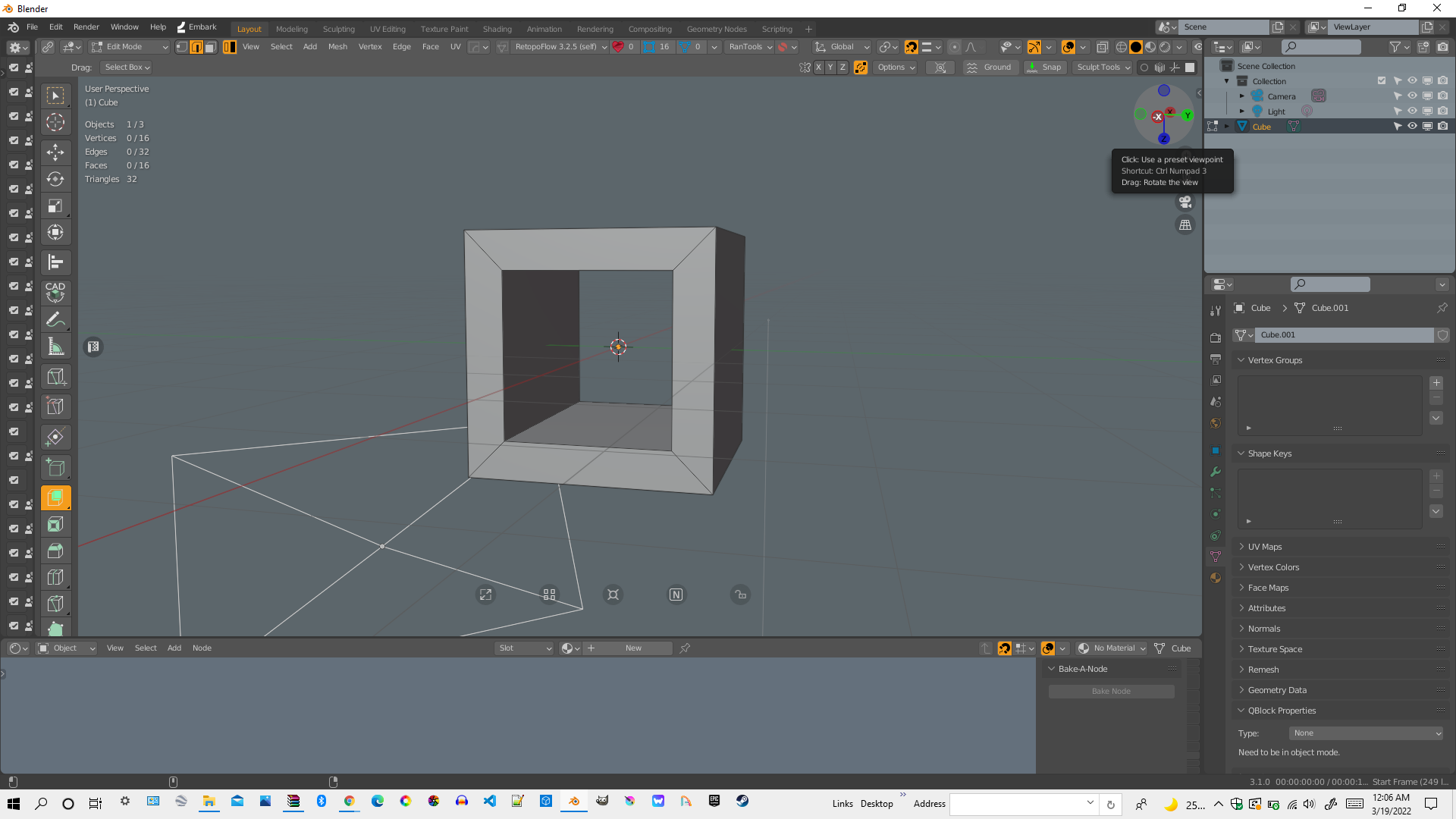Image resolution: width=1456 pixels, height=819 pixels.
Task: Expand the Camera tree item
Action: click(x=1241, y=96)
